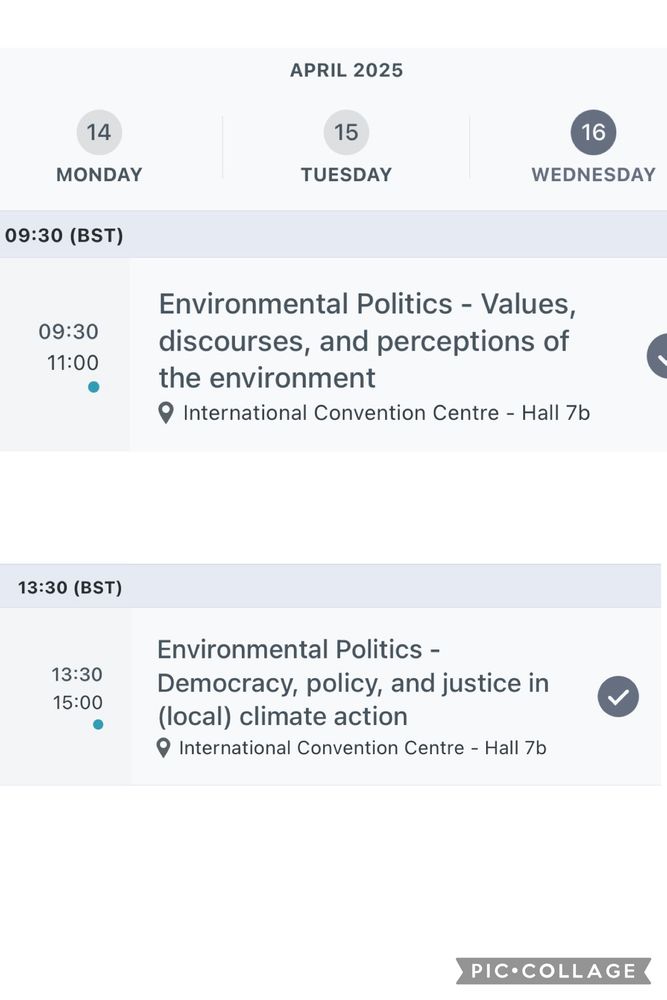
Task: Toggle checkmark for Democracy, policy, justice session
Action: 618,696
